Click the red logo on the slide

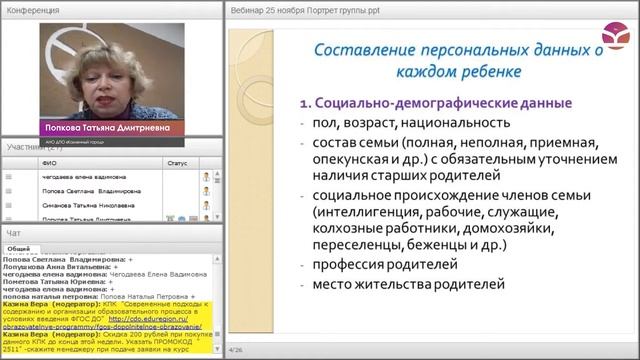(x=616, y=36)
